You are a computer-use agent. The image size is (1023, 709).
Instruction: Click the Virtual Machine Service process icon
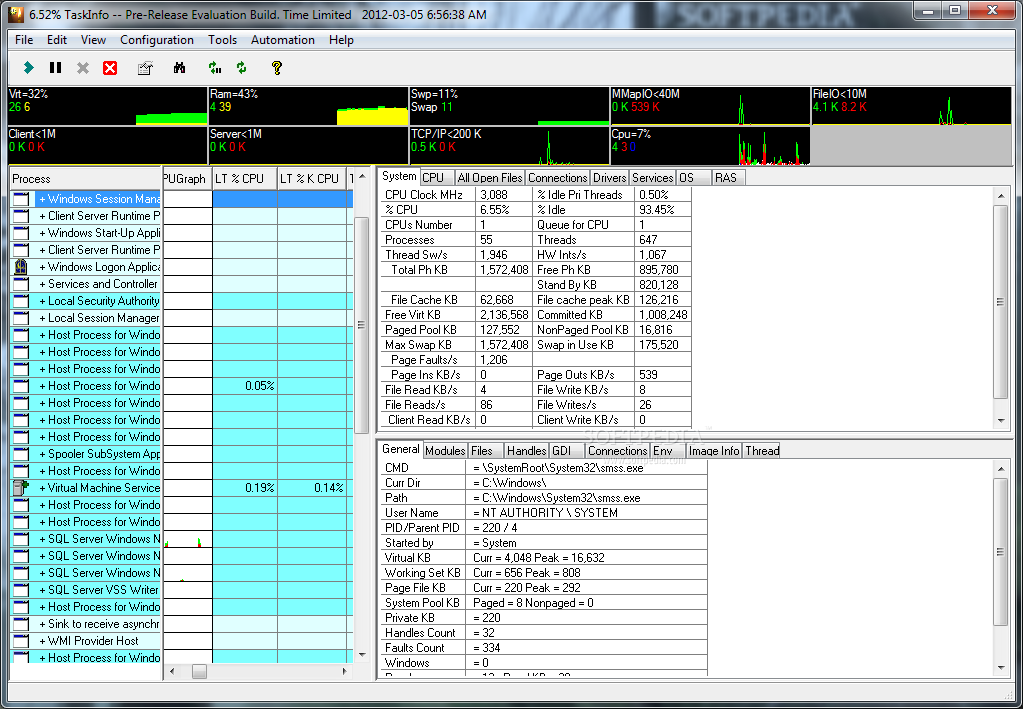(x=21, y=487)
